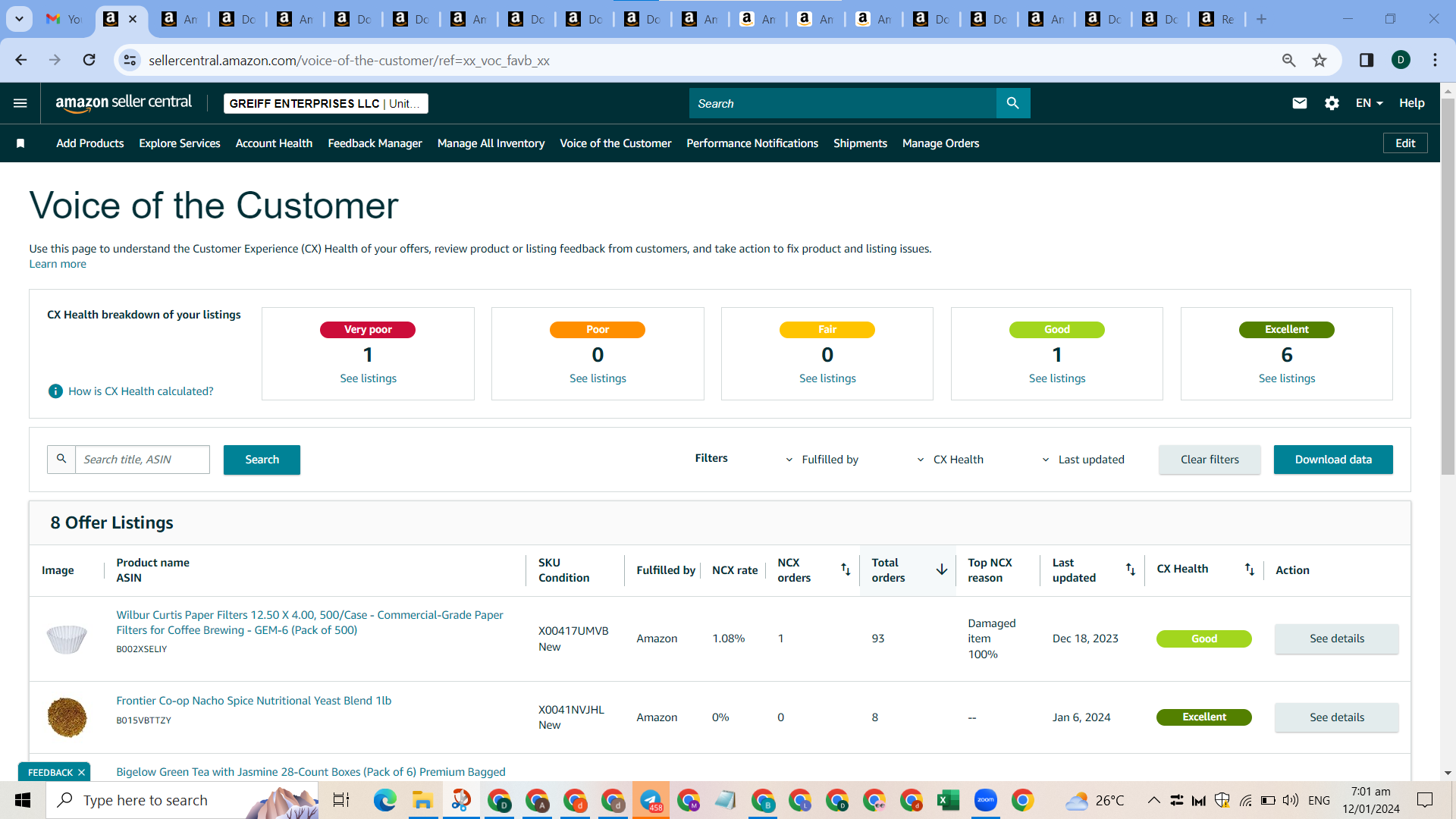Click Download data button
Viewport: 1456px width, 819px height.
coord(1333,460)
